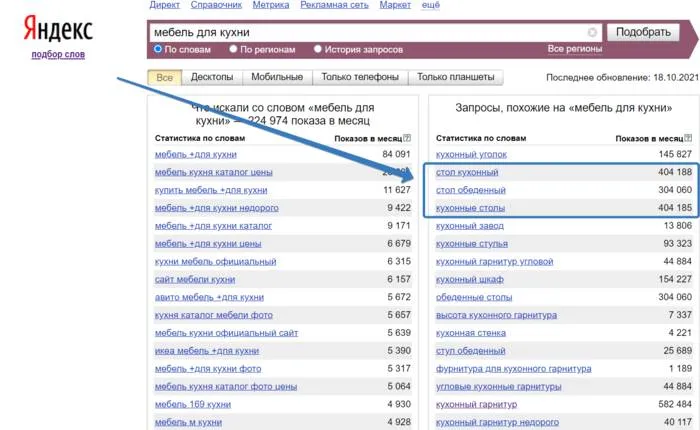Open the 'Директ' link in top bar
Image resolution: width=700 pixels, height=430 pixels.
165,6
